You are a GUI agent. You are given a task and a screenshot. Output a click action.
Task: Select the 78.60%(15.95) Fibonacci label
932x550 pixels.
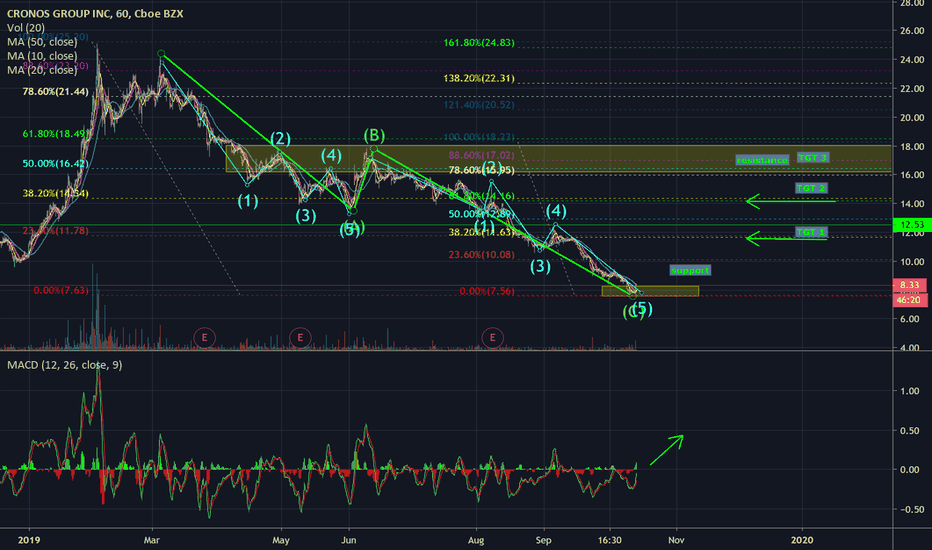coord(481,170)
